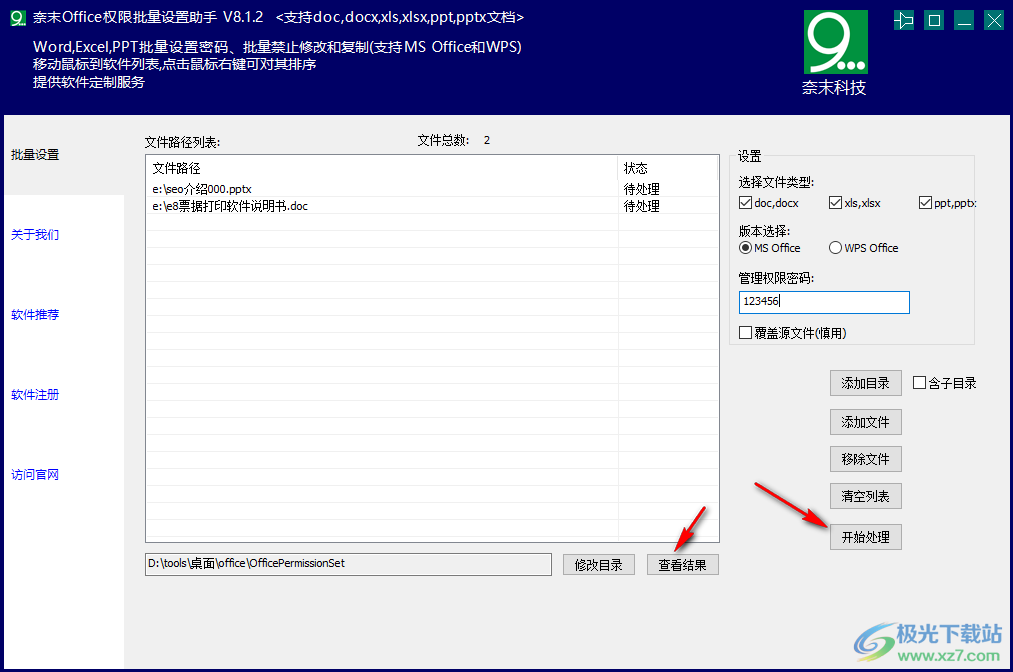
Task: Click the output directory path field
Action: [x=348, y=564]
